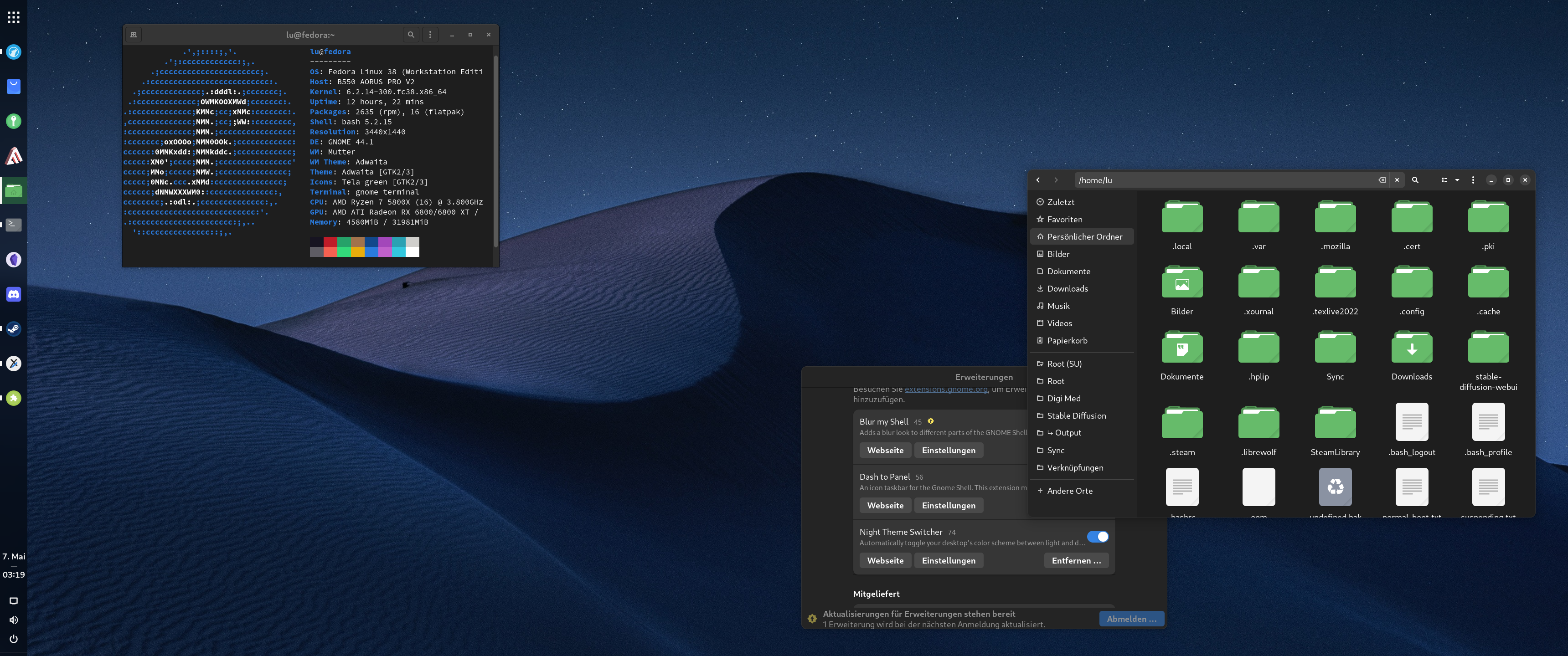Toggle list/grid view in Files
Image resolution: width=1568 pixels, height=656 pixels.
pyautogui.click(x=1444, y=180)
